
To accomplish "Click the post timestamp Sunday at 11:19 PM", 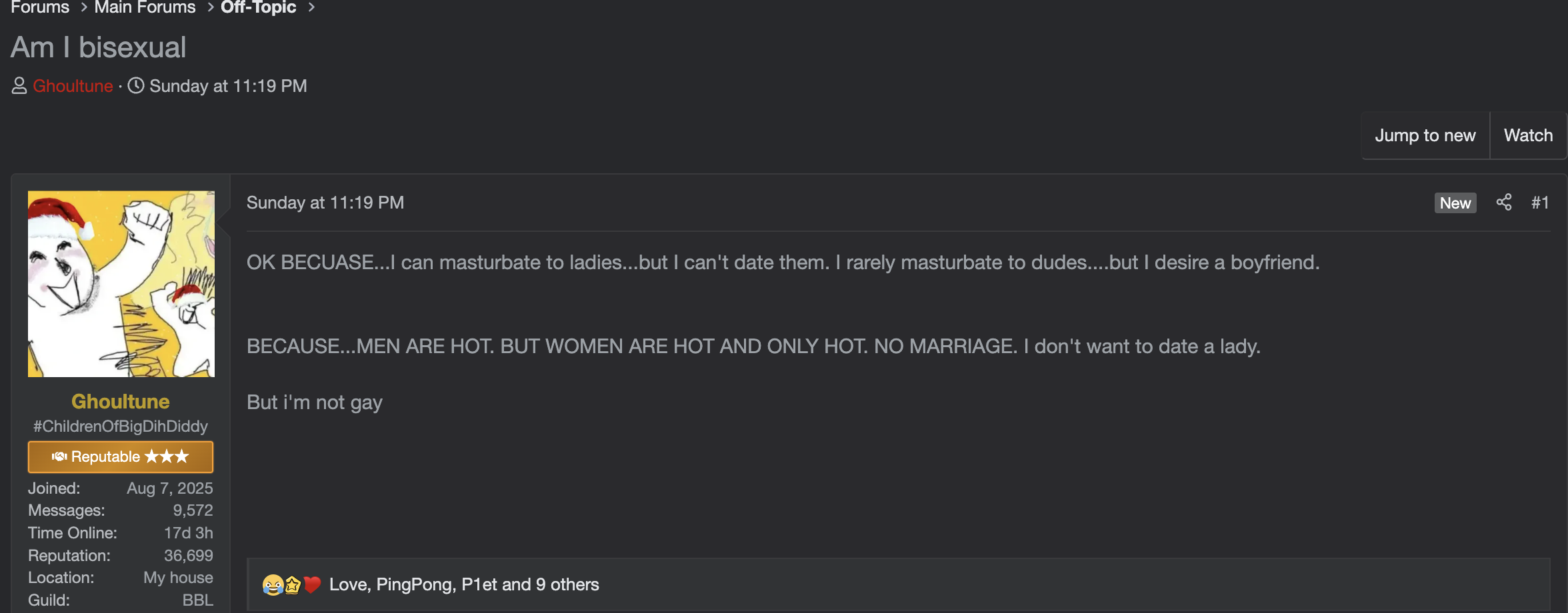I will (325, 203).
